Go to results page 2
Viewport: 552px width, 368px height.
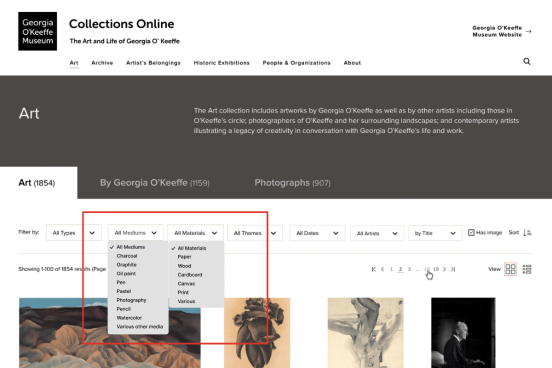coord(400,269)
